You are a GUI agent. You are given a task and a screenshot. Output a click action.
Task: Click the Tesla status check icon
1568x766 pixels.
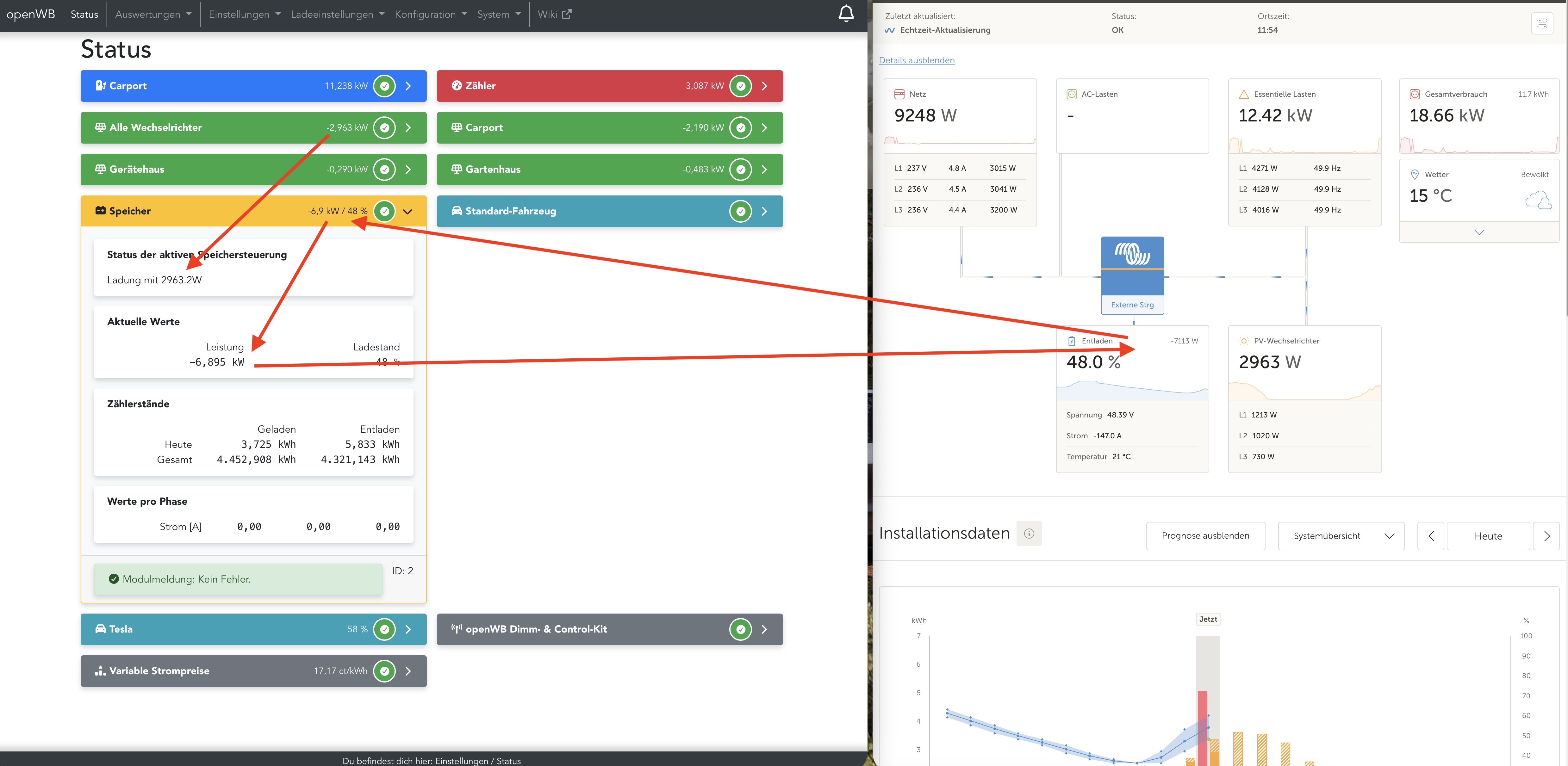[x=384, y=629]
